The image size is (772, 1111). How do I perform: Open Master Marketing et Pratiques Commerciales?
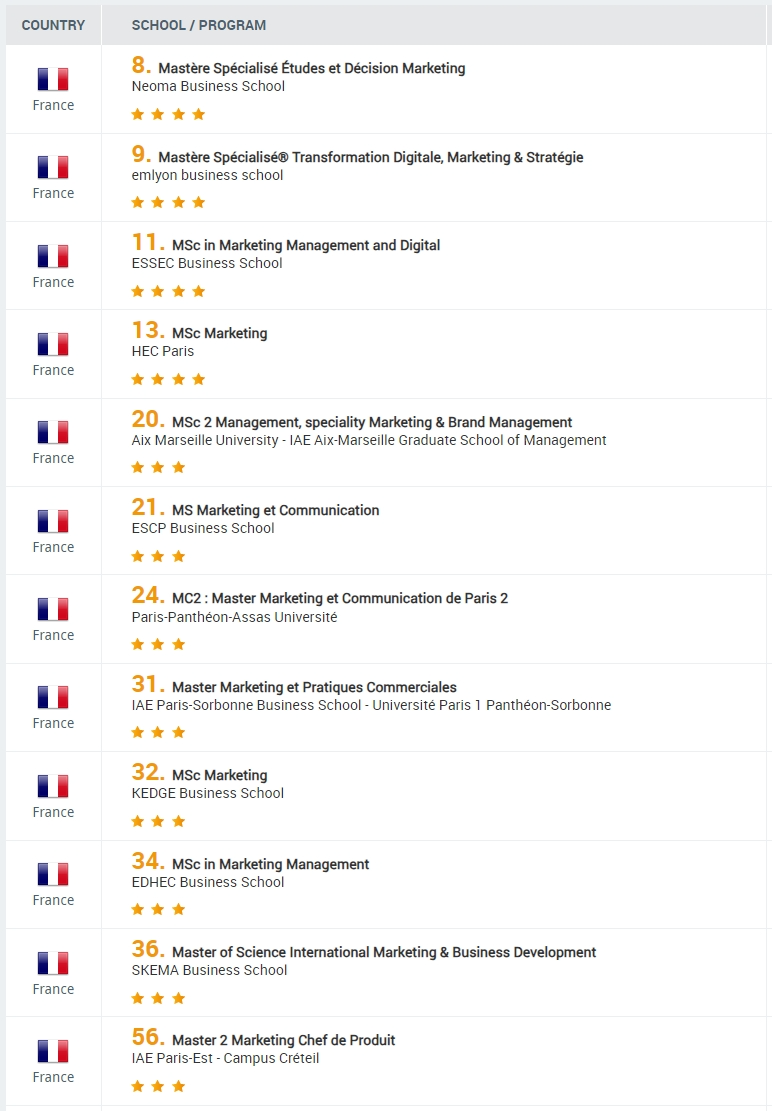(x=314, y=687)
